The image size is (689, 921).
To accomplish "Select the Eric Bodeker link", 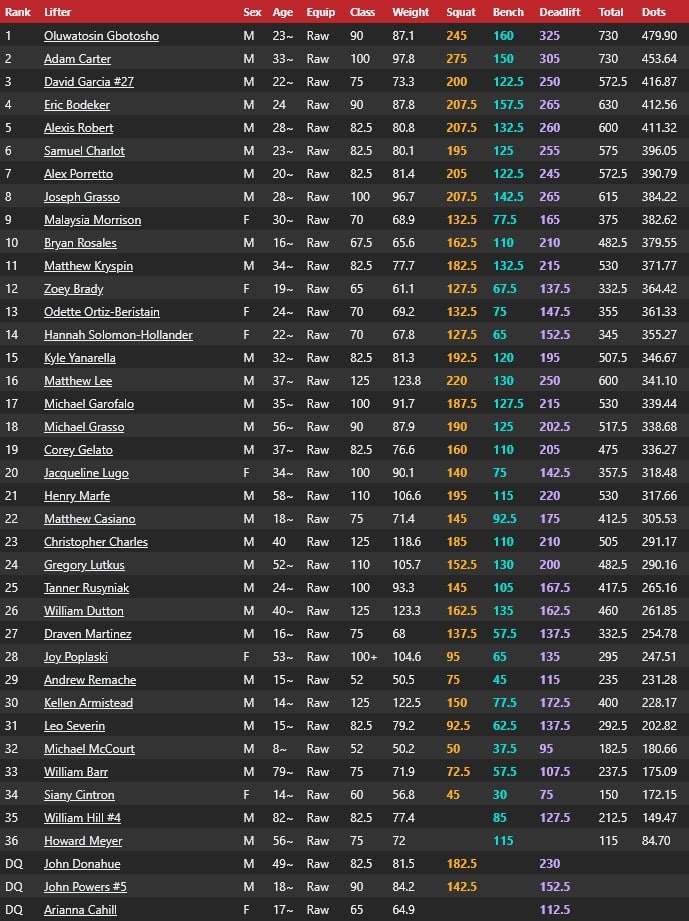I will [77, 105].
